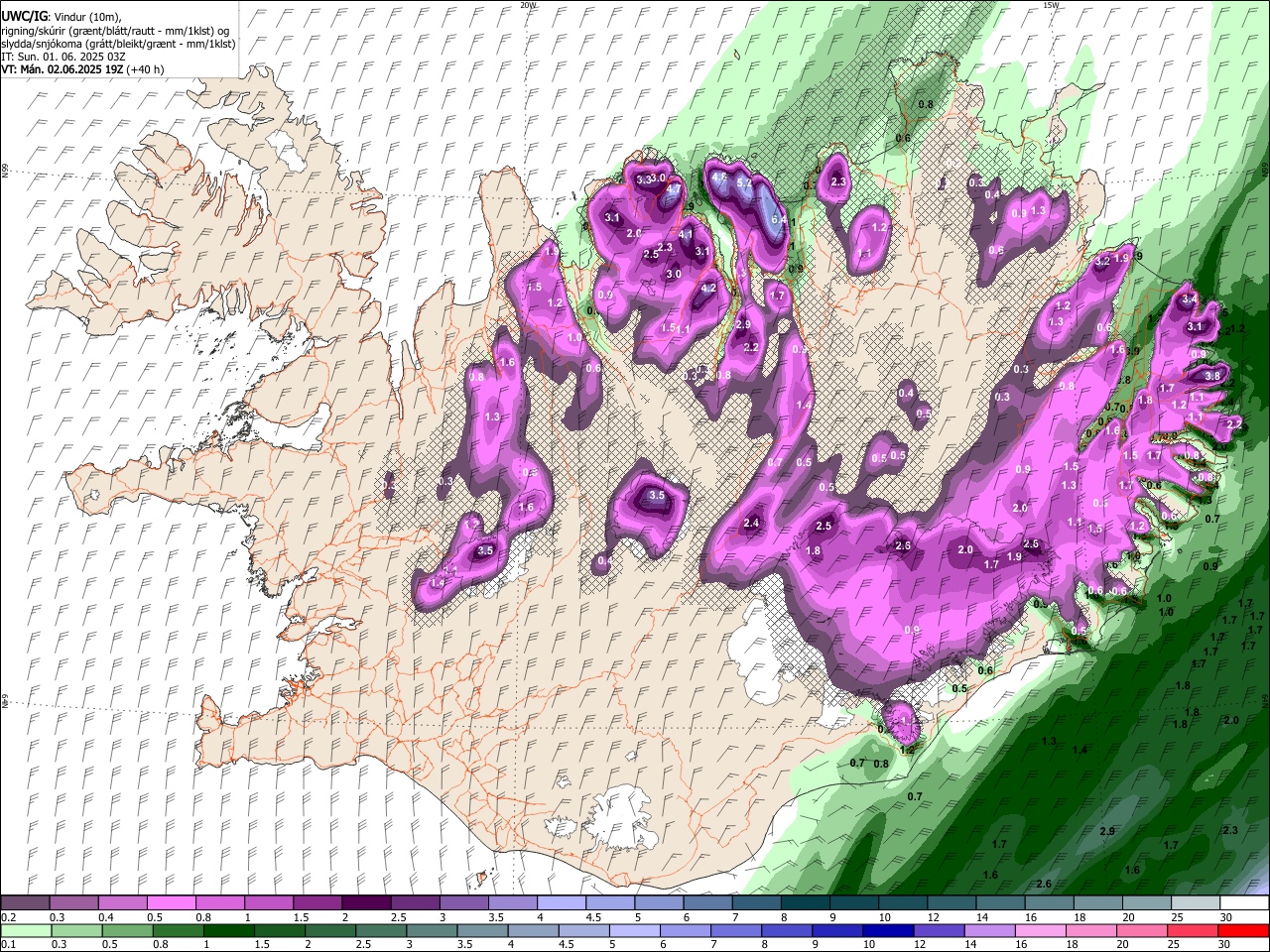Pick the darkest purple 2 mm snow swatch
1270x952 pixels.
366,903
